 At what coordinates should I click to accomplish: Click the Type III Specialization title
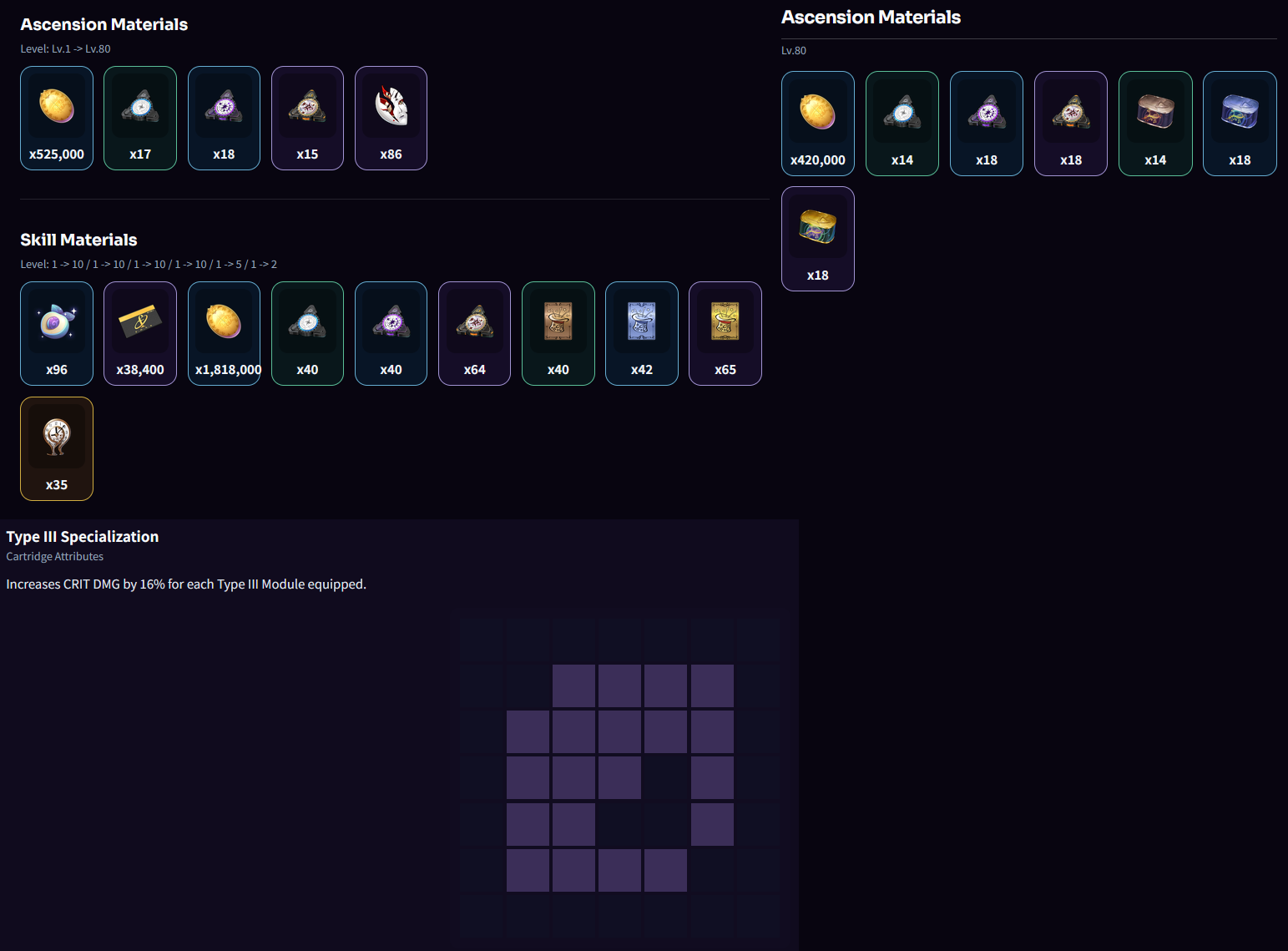point(83,537)
